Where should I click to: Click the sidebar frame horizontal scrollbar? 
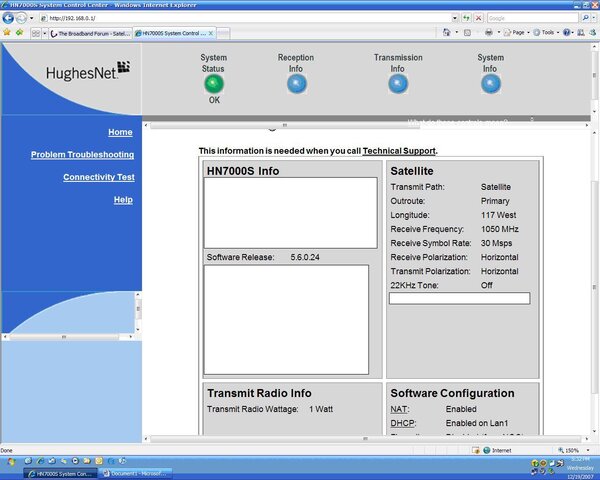point(68,337)
